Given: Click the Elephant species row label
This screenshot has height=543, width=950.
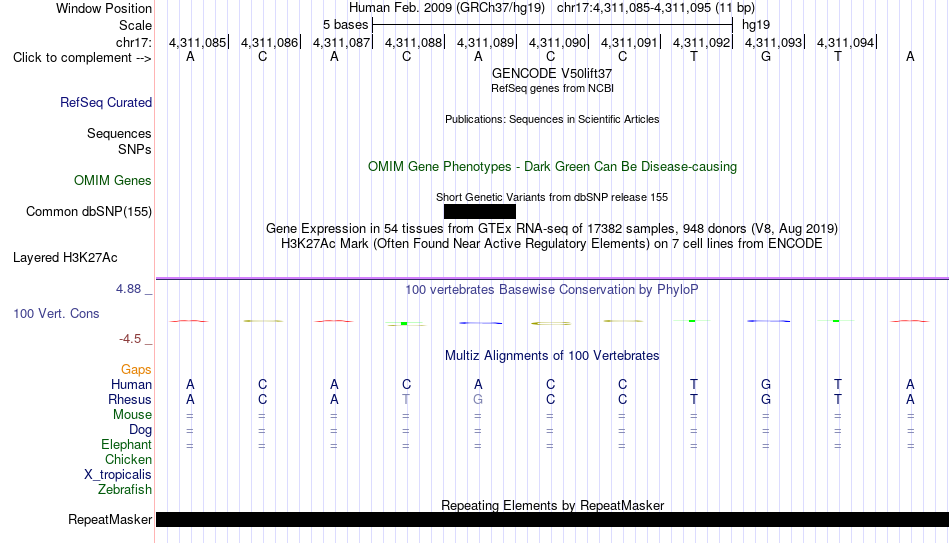Looking at the screenshot, I should pos(127,445).
